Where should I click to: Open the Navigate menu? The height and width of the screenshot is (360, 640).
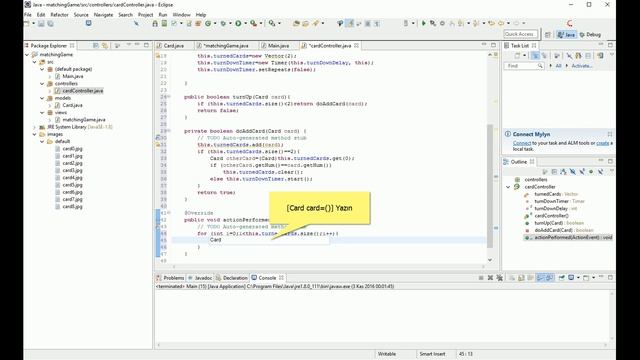click(x=103, y=15)
